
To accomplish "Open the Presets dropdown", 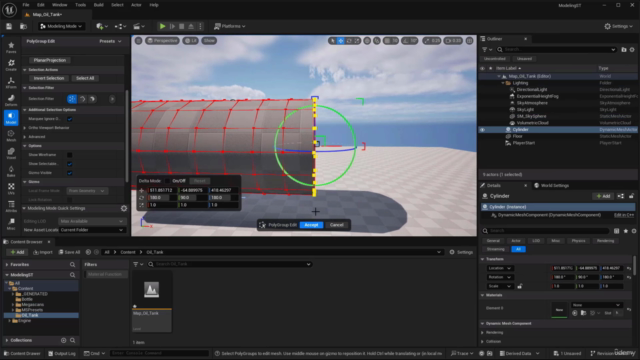I will coord(110,41).
